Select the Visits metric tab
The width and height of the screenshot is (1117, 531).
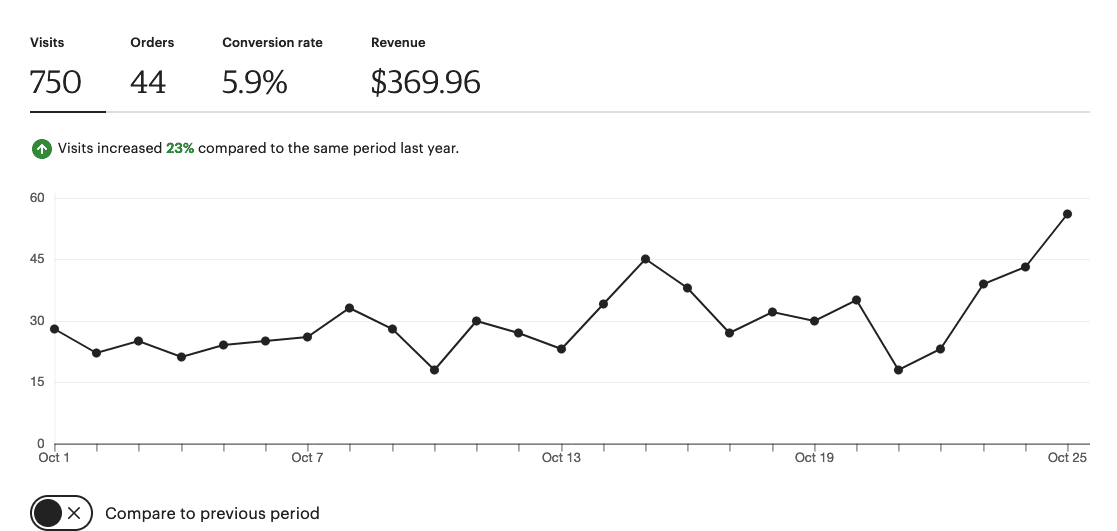pyautogui.click(x=68, y=70)
